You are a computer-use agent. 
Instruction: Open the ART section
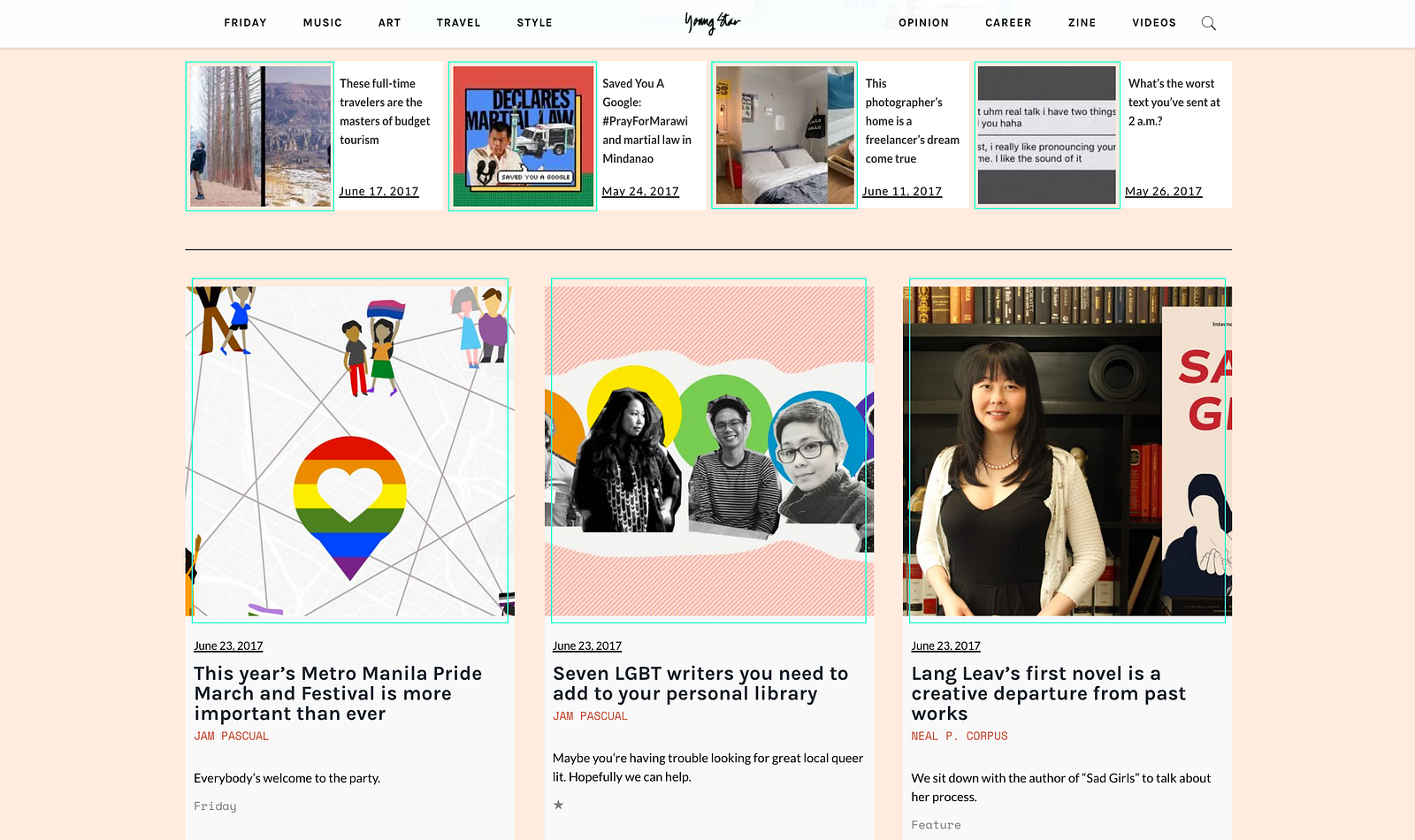click(x=389, y=23)
